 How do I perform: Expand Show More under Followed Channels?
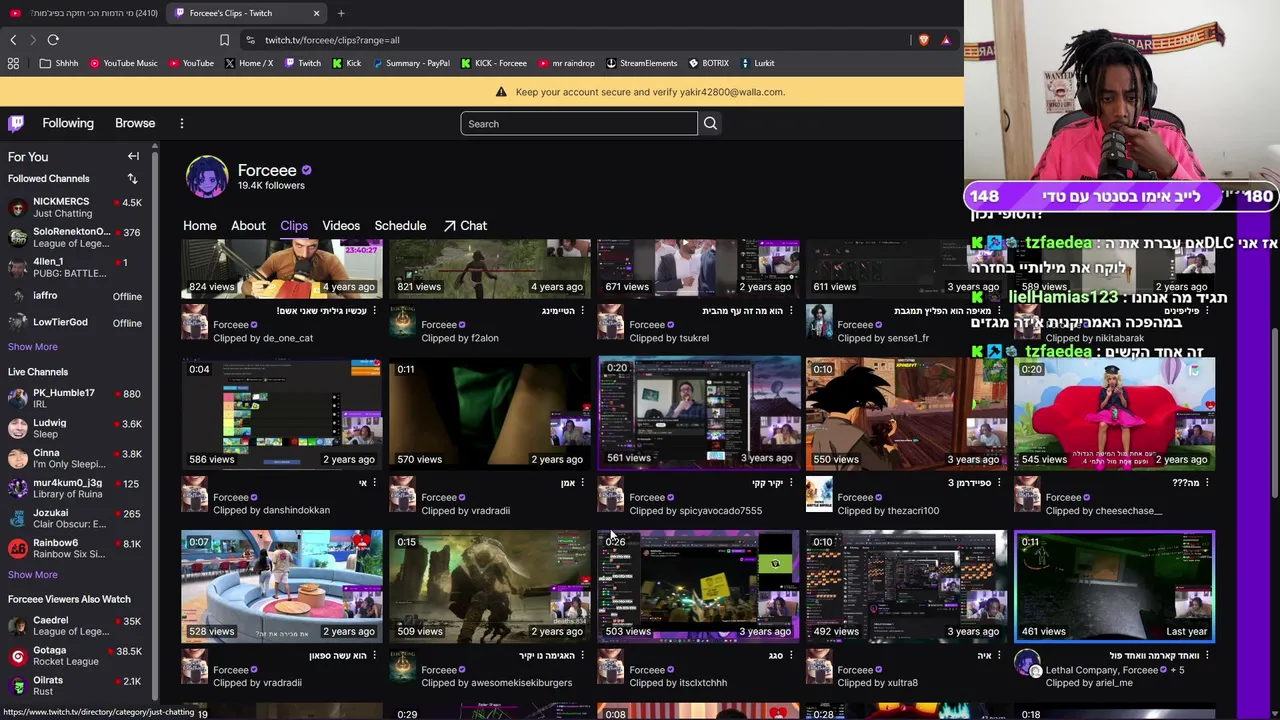(33, 347)
